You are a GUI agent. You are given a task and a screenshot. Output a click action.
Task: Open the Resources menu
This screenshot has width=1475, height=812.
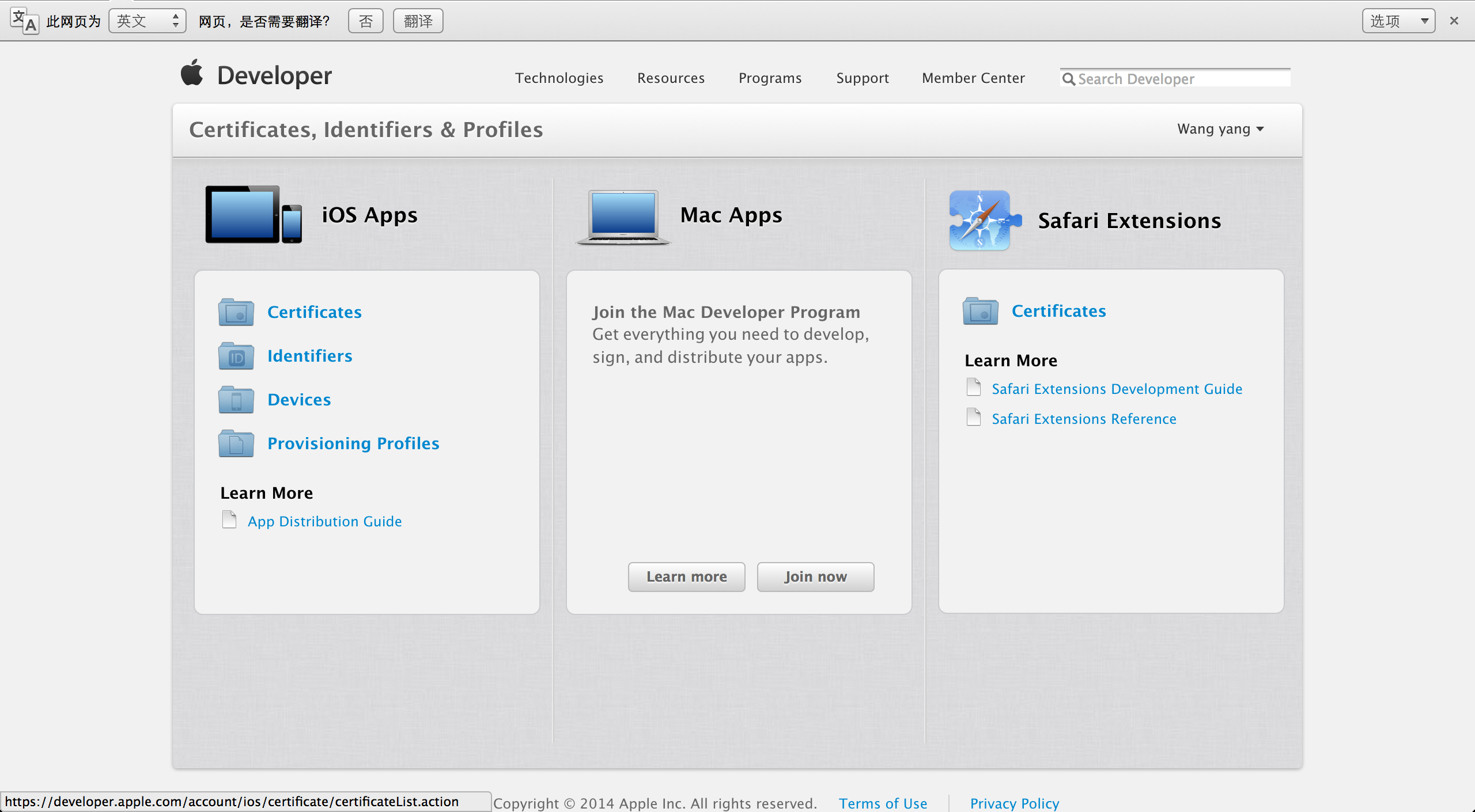pyautogui.click(x=671, y=78)
